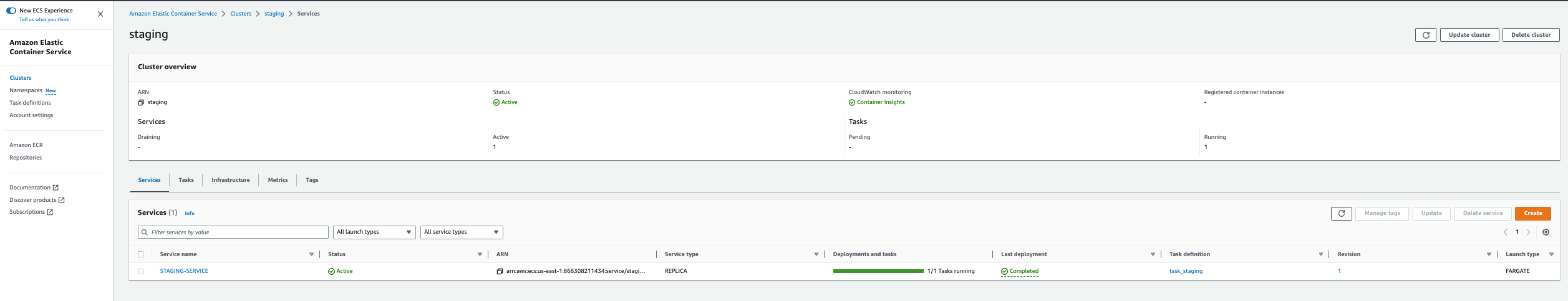This screenshot has height=301, width=1568.
Task: Focus the Filter services by value field
Action: (233, 232)
